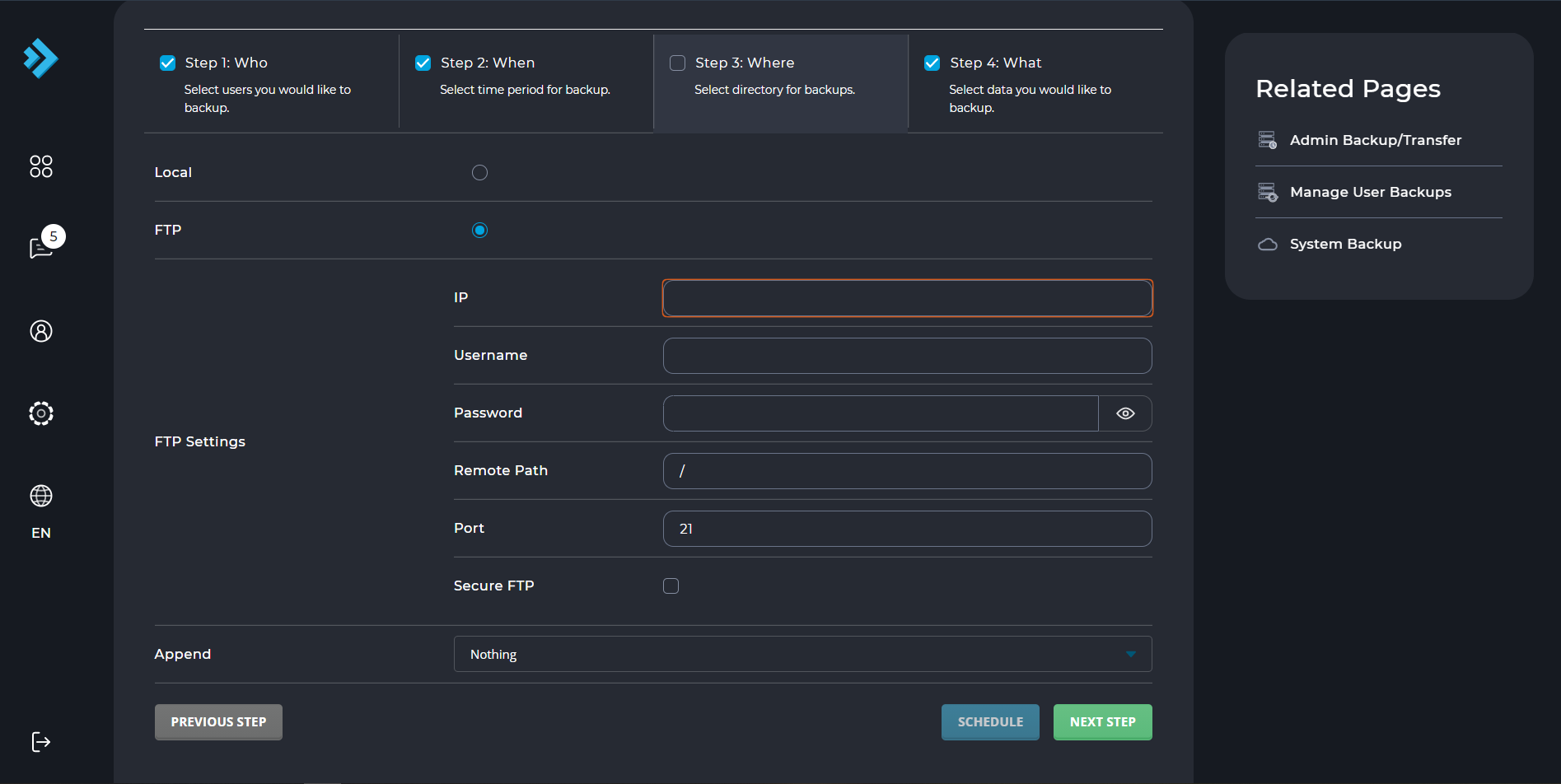
Task: Toggle the Step 1: Who checkbox
Action: coord(167,63)
